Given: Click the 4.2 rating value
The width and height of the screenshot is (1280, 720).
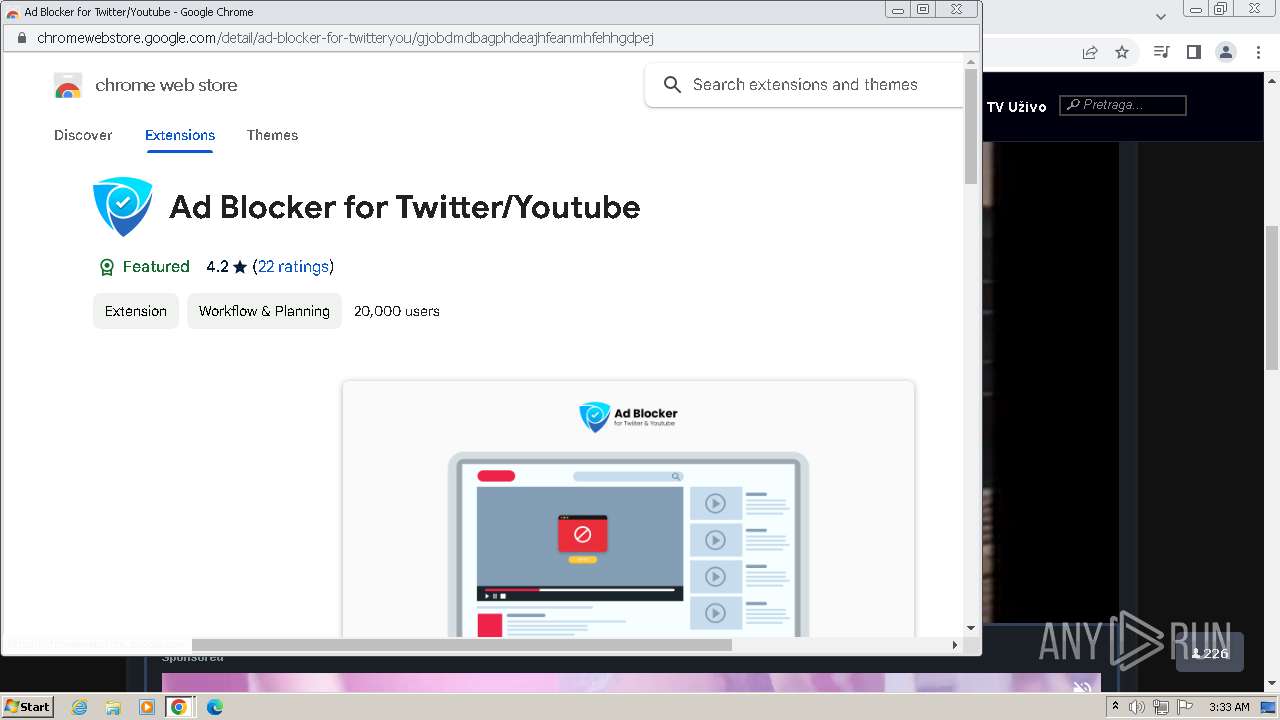Looking at the screenshot, I should coord(217,267).
